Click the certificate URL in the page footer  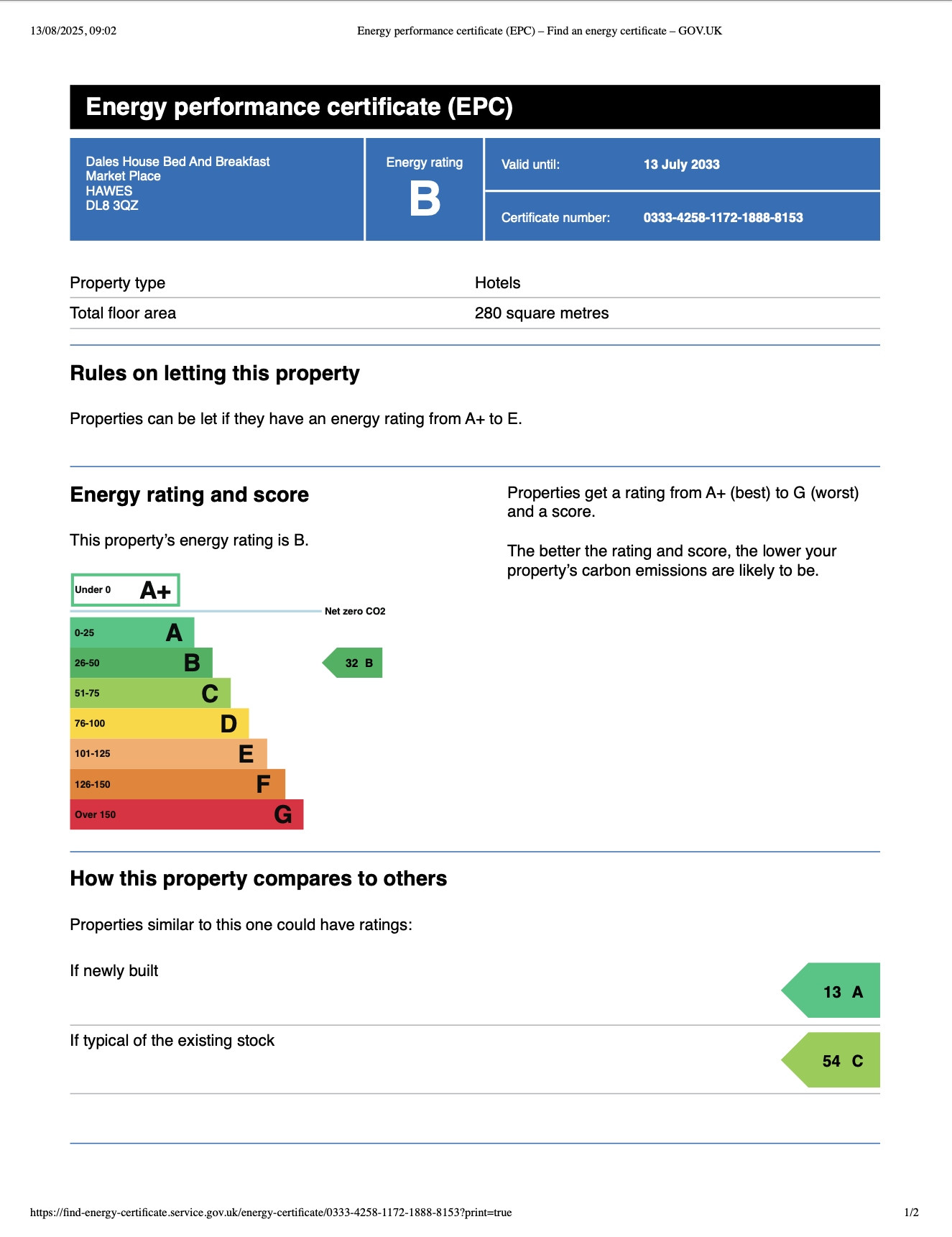(271, 1213)
